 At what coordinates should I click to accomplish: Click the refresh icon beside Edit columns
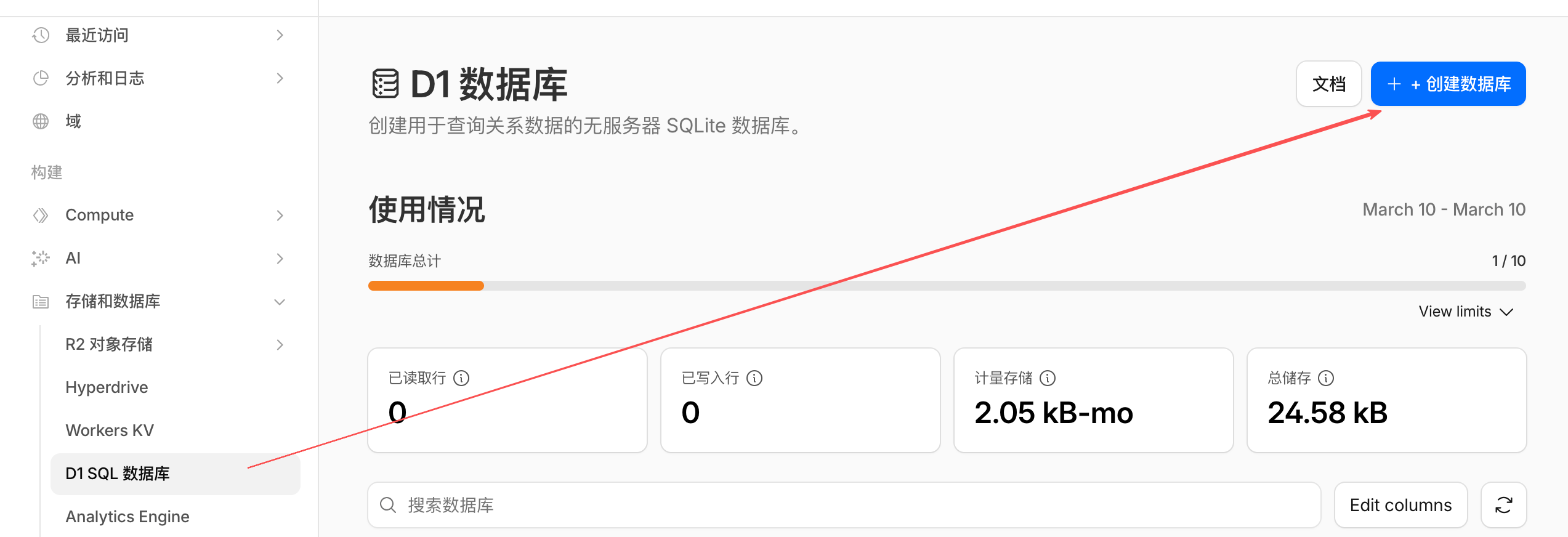pyautogui.click(x=1503, y=505)
